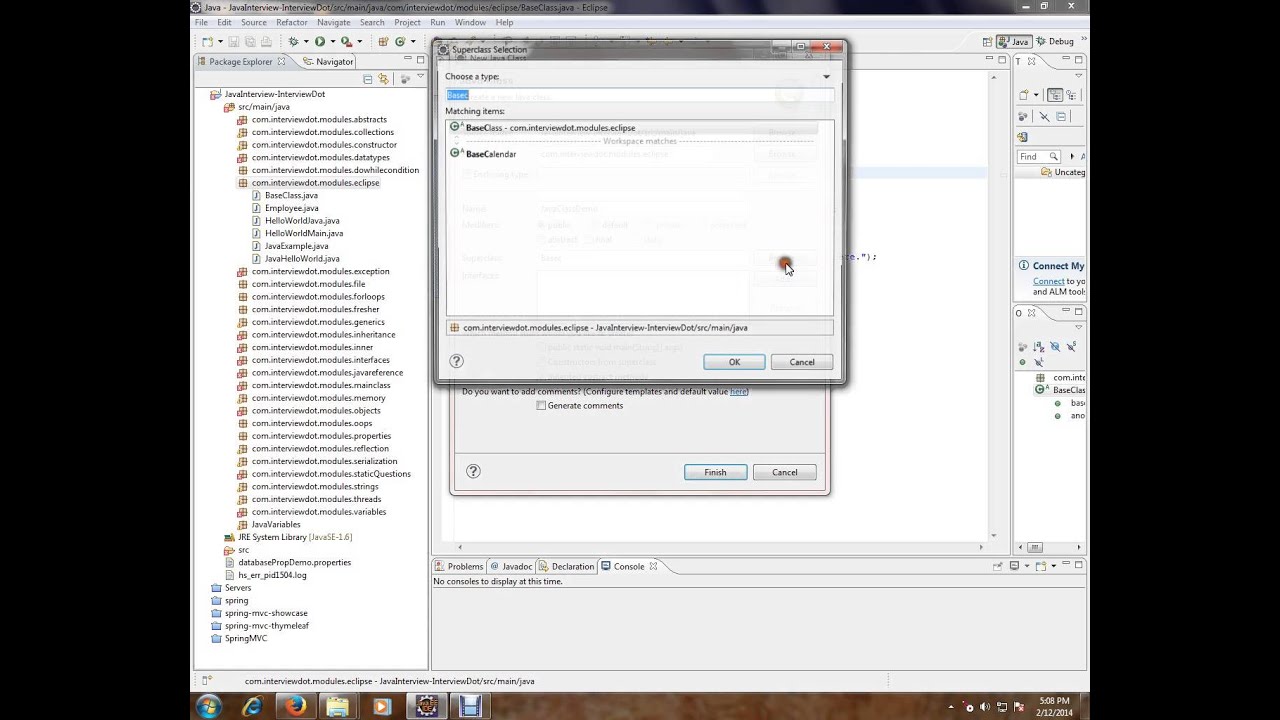Open the New file dropdown arrow

click(x=220, y=42)
